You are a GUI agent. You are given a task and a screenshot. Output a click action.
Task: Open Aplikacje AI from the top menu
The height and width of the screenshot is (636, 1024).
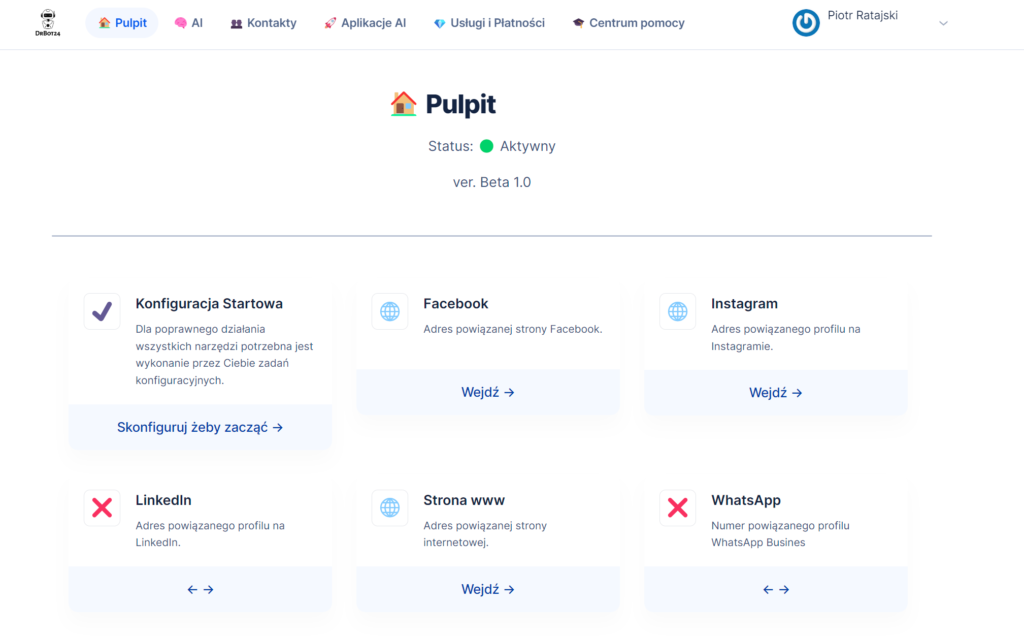point(365,23)
